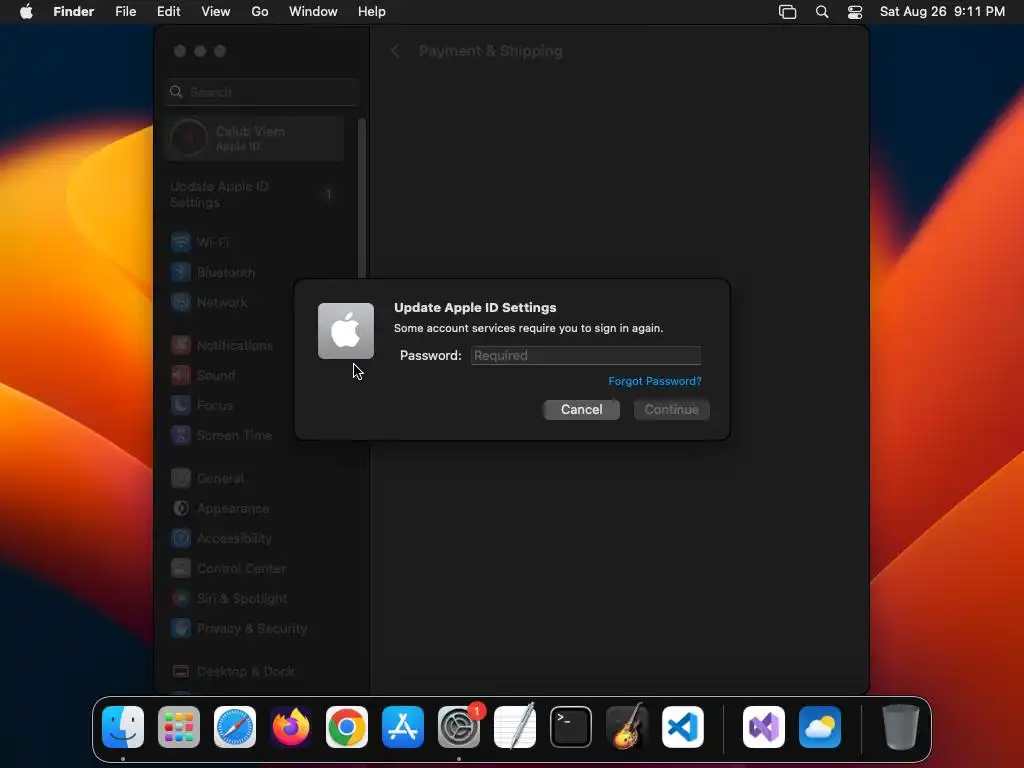Launch GarageBand from the Dock
Screen dimensions: 1024x768
point(627,727)
